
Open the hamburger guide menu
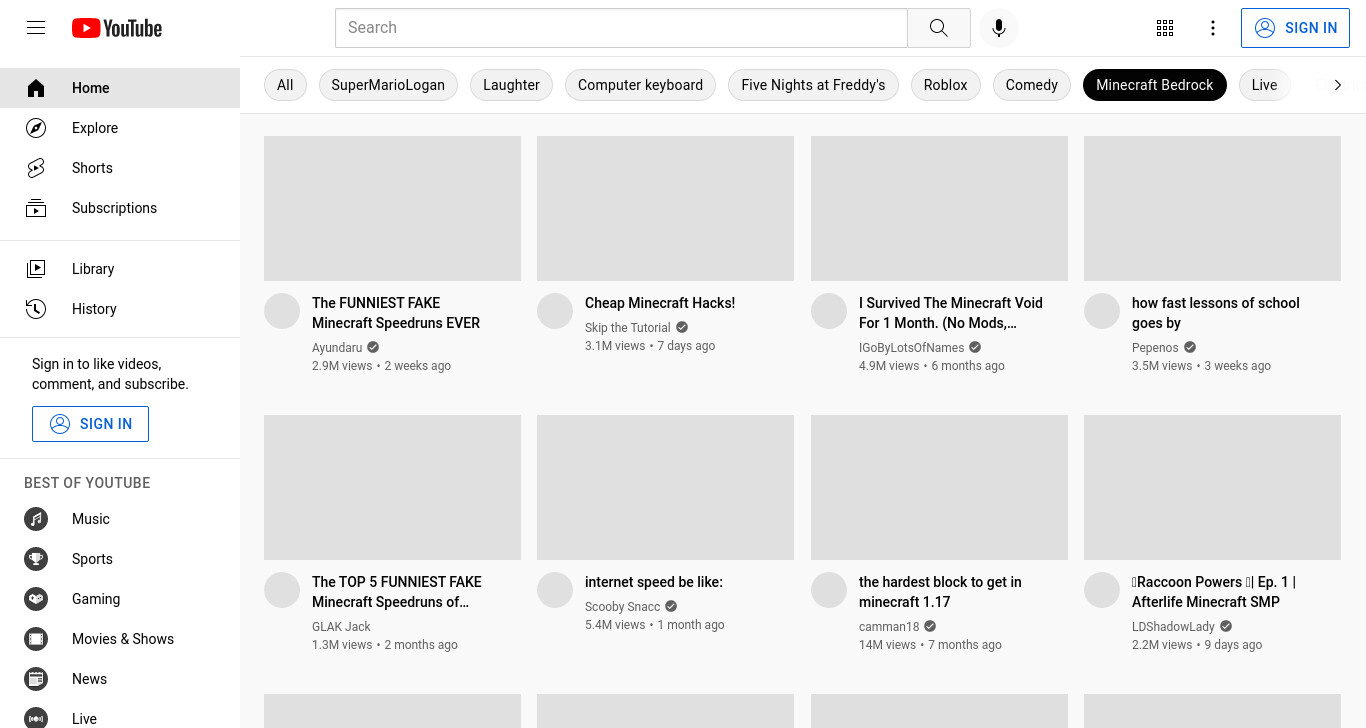click(x=36, y=28)
